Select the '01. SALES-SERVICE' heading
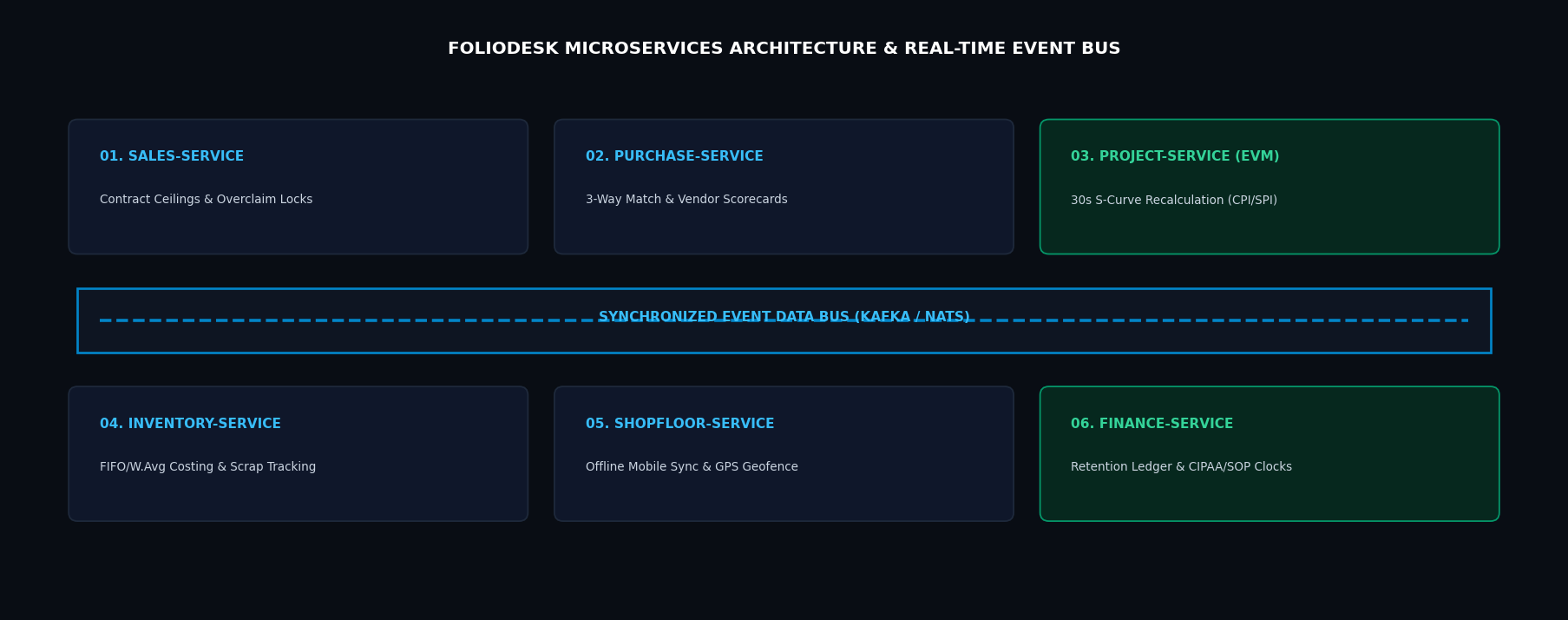The height and width of the screenshot is (620, 1568). pyautogui.click(x=172, y=156)
